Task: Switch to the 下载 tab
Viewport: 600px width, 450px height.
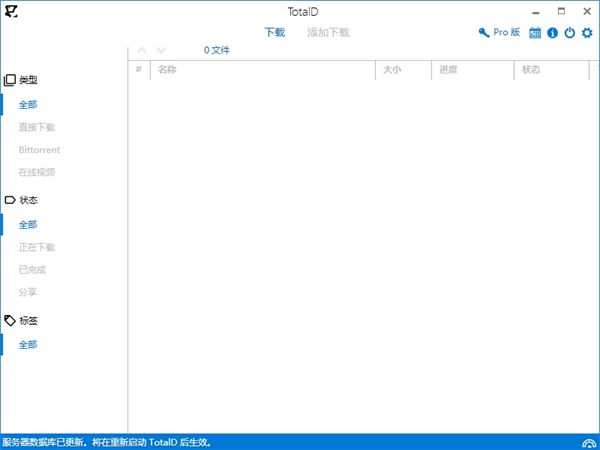Action: click(x=274, y=32)
